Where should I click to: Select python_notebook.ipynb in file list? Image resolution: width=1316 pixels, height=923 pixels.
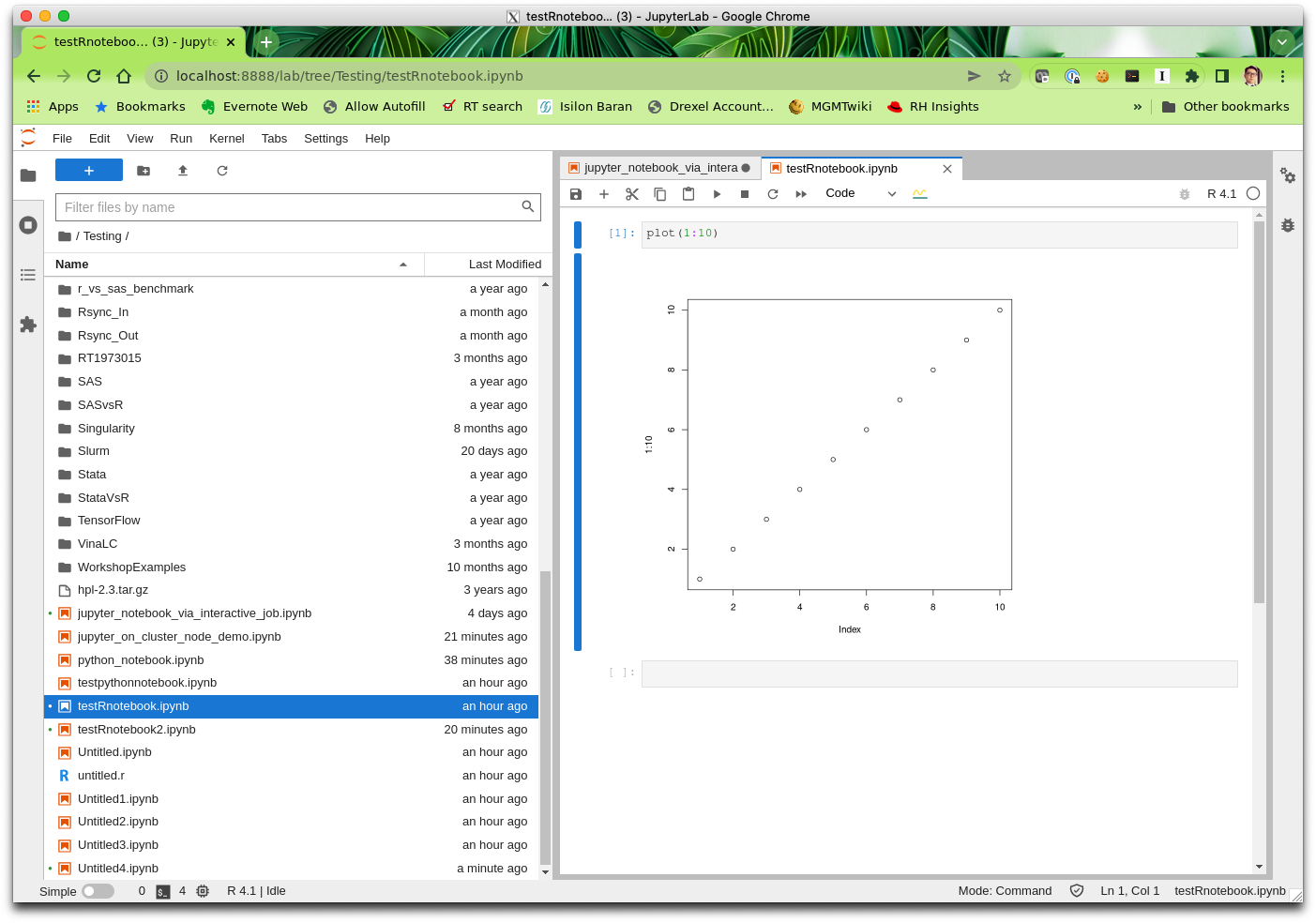(292, 660)
